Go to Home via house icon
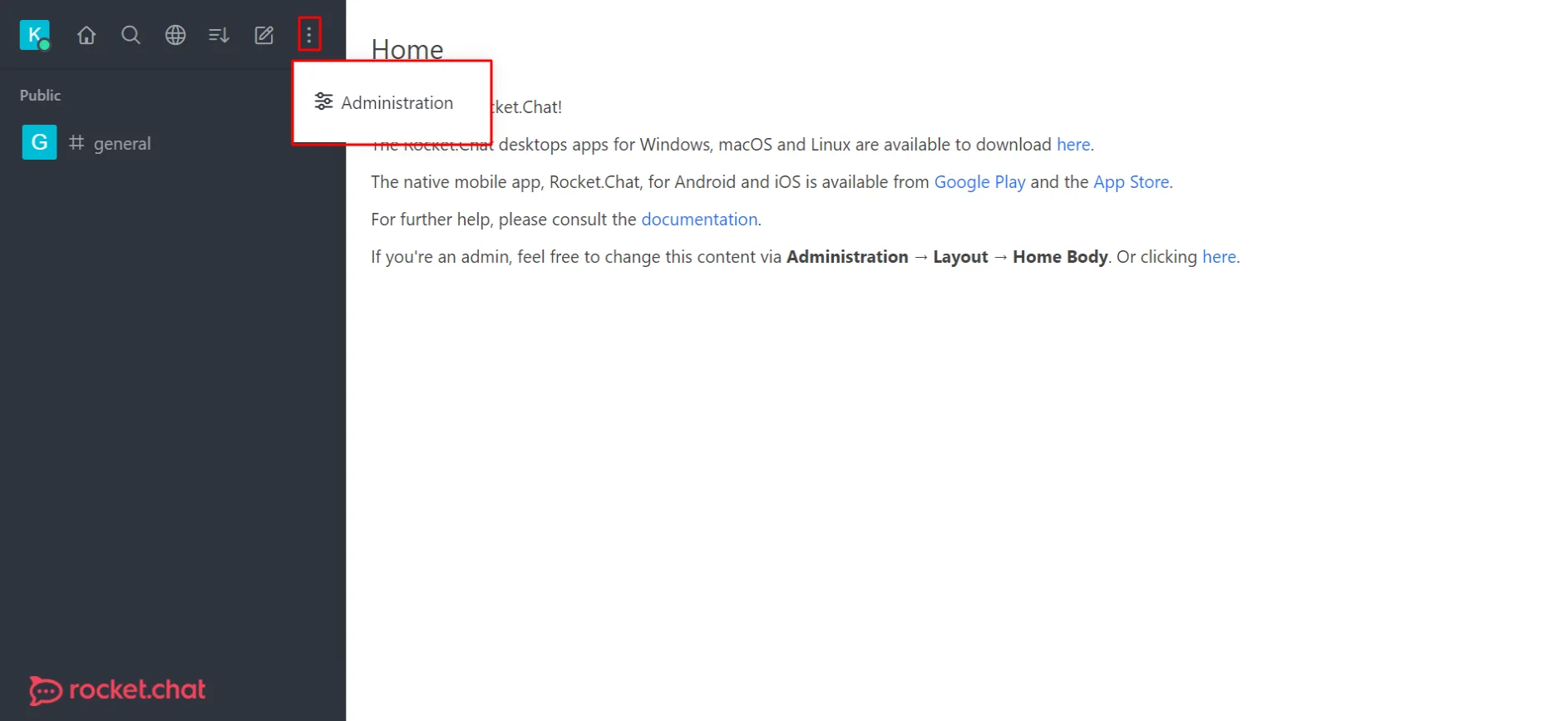1568x721 pixels. 86,35
